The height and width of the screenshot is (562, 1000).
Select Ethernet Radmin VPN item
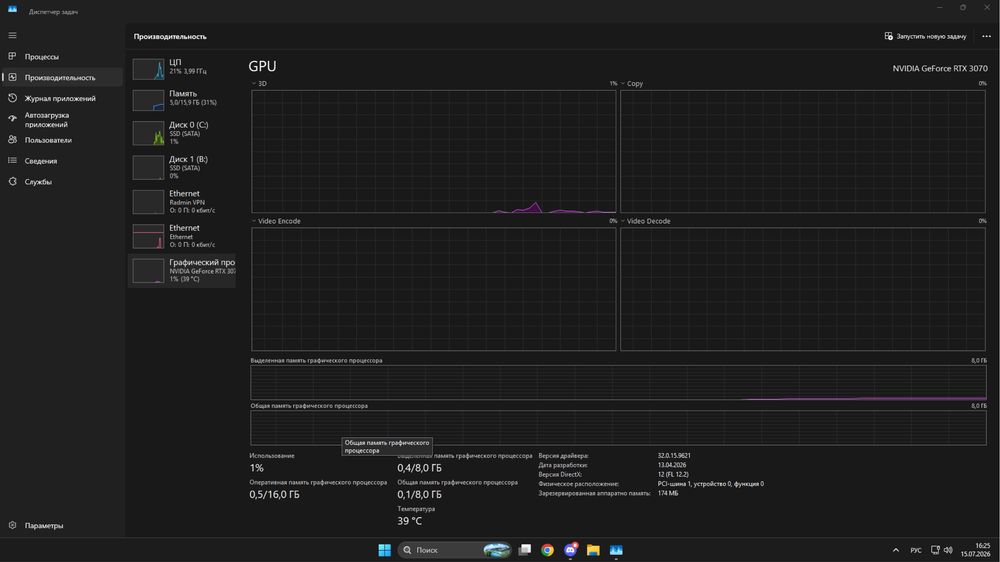point(182,202)
